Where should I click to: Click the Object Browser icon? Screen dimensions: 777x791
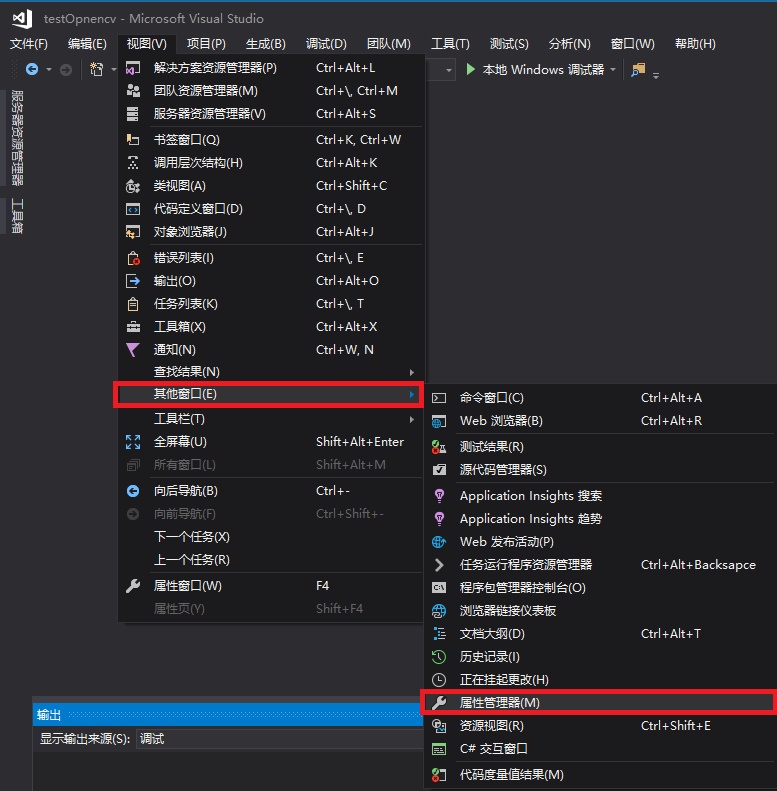tap(133, 232)
